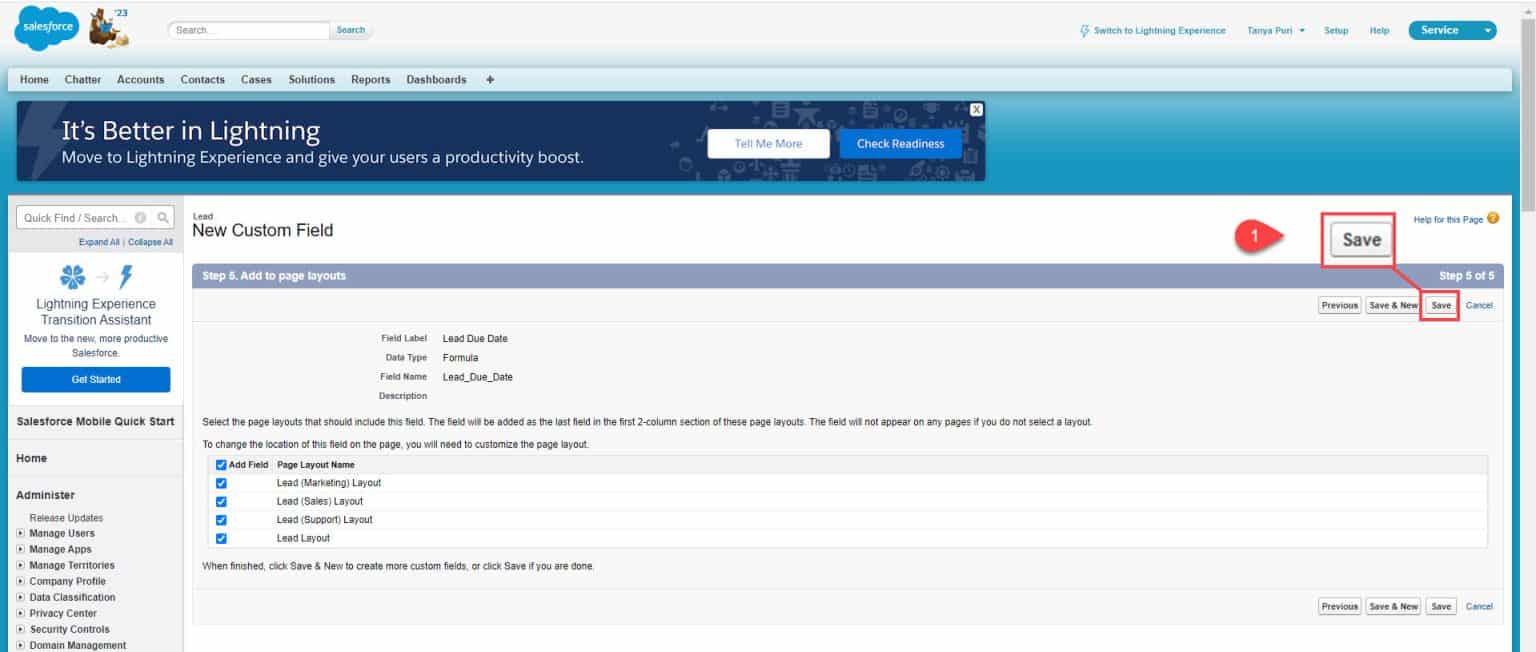Click the 'Lead (Marketing) Layout' row text
This screenshot has height=652, width=1536.
pyautogui.click(x=329, y=483)
